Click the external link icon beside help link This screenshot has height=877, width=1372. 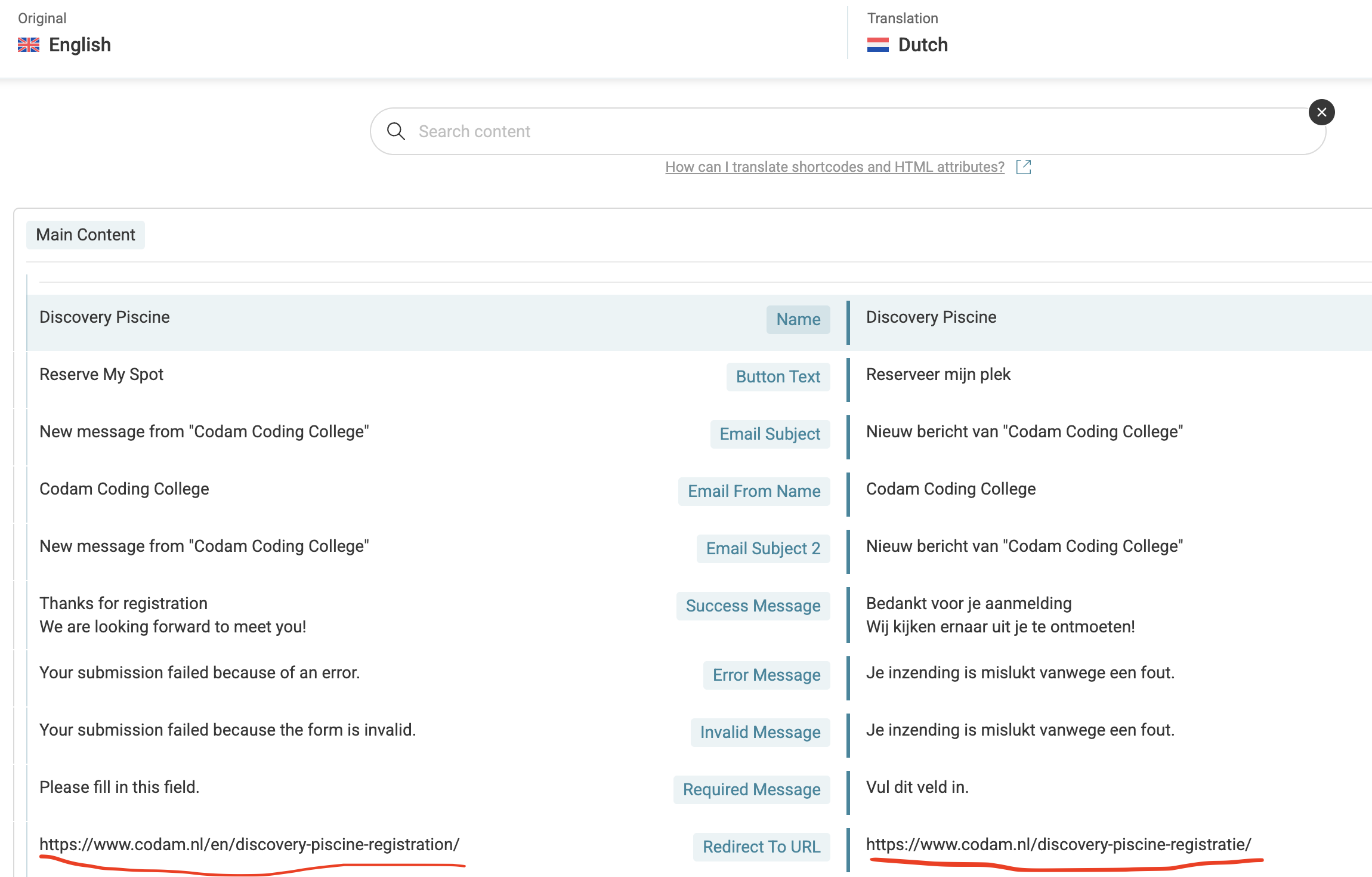point(1023,167)
